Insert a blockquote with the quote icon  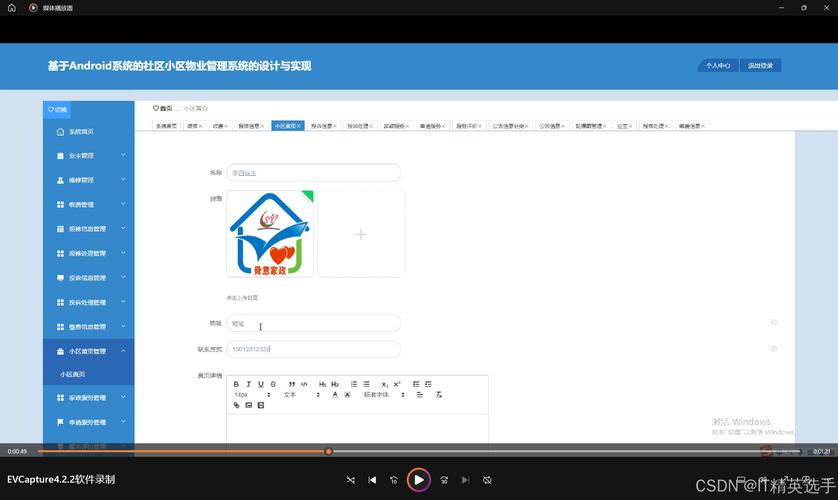(x=292, y=384)
